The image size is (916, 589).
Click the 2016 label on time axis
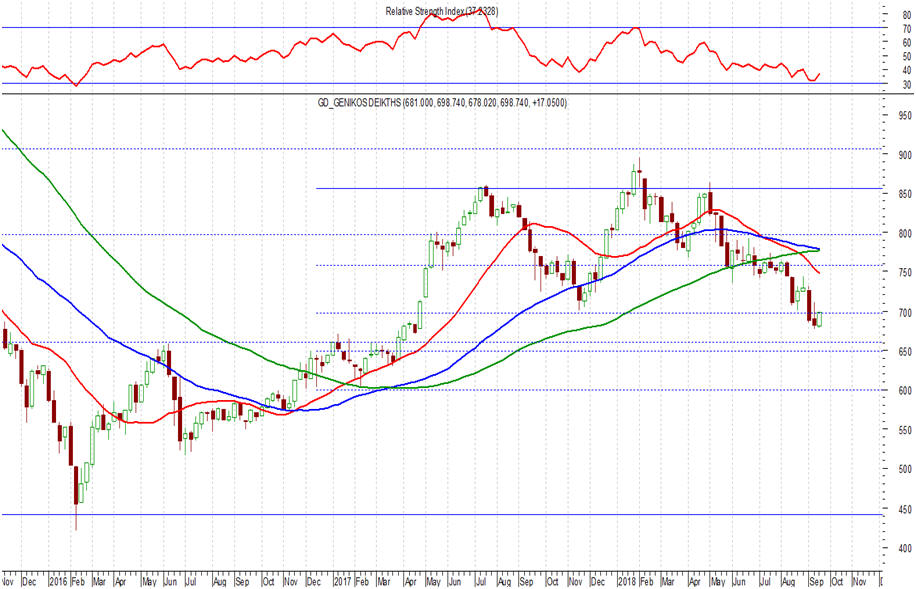tap(58, 582)
